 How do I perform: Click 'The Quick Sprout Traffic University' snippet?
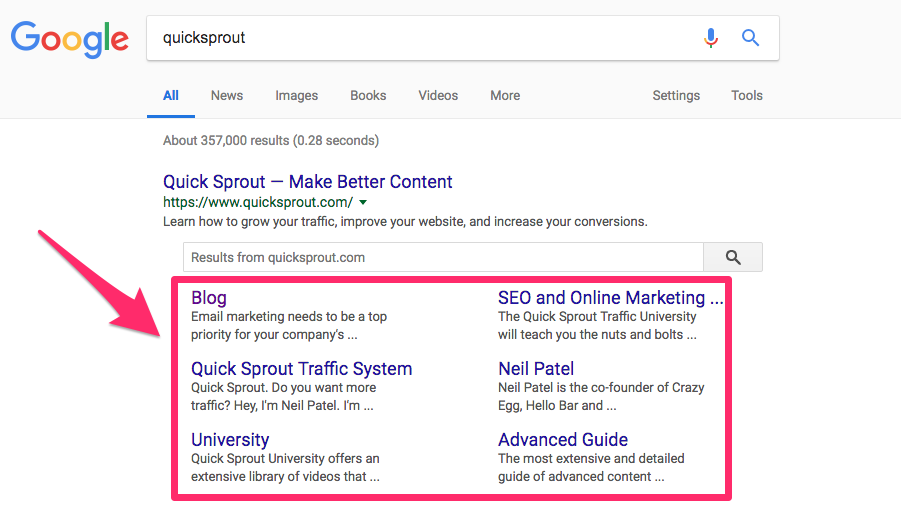pos(597,326)
